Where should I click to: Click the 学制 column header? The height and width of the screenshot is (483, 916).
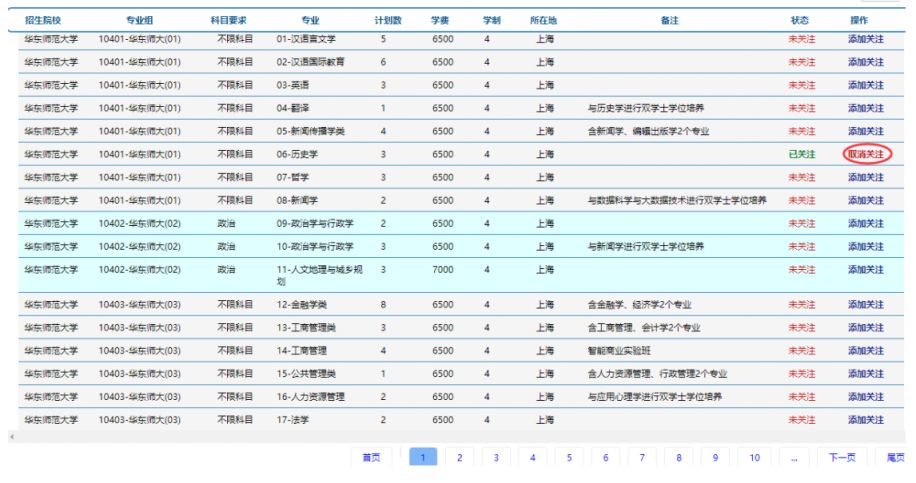(x=492, y=20)
